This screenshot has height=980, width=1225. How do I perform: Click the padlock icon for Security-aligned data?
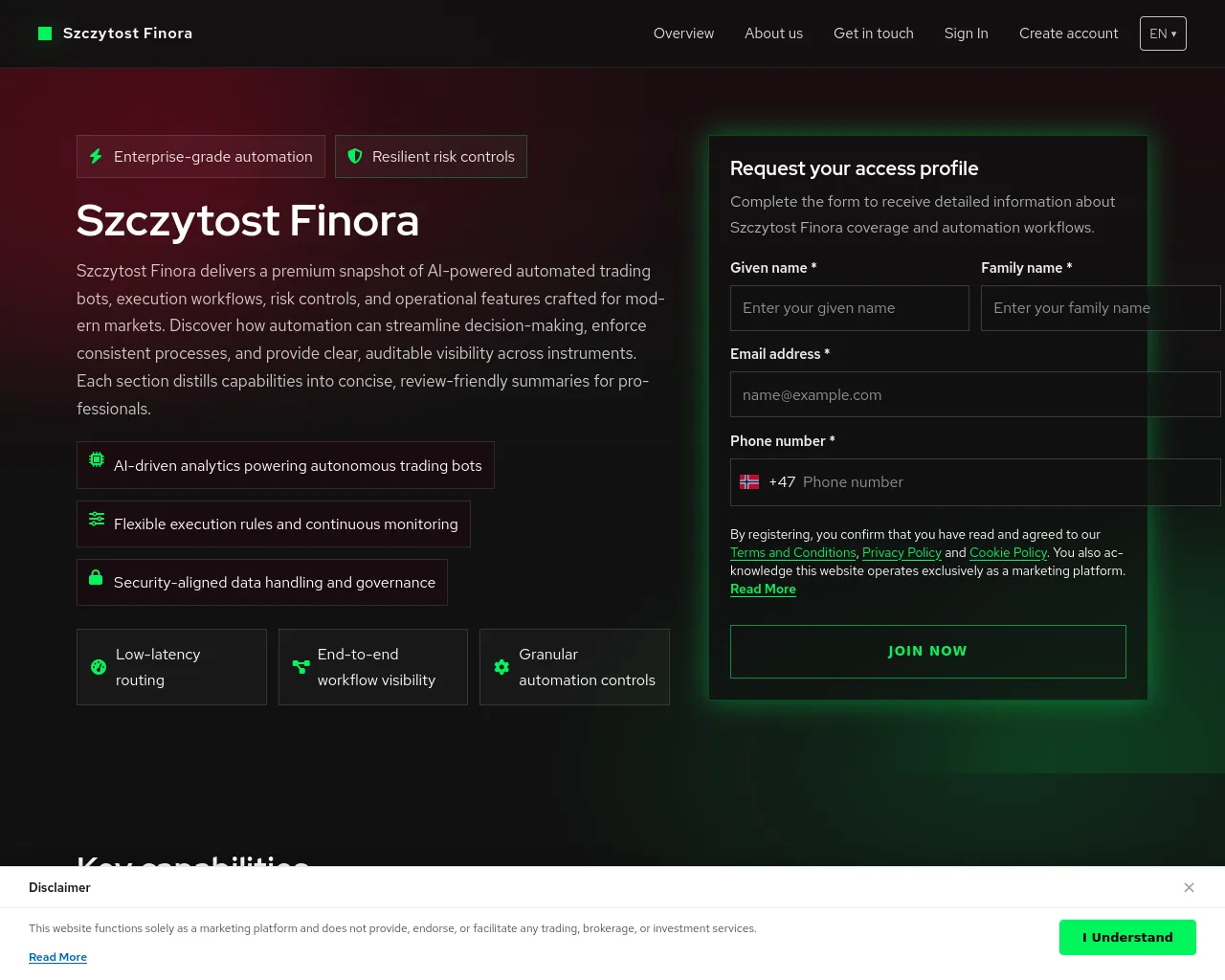tap(96, 577)
